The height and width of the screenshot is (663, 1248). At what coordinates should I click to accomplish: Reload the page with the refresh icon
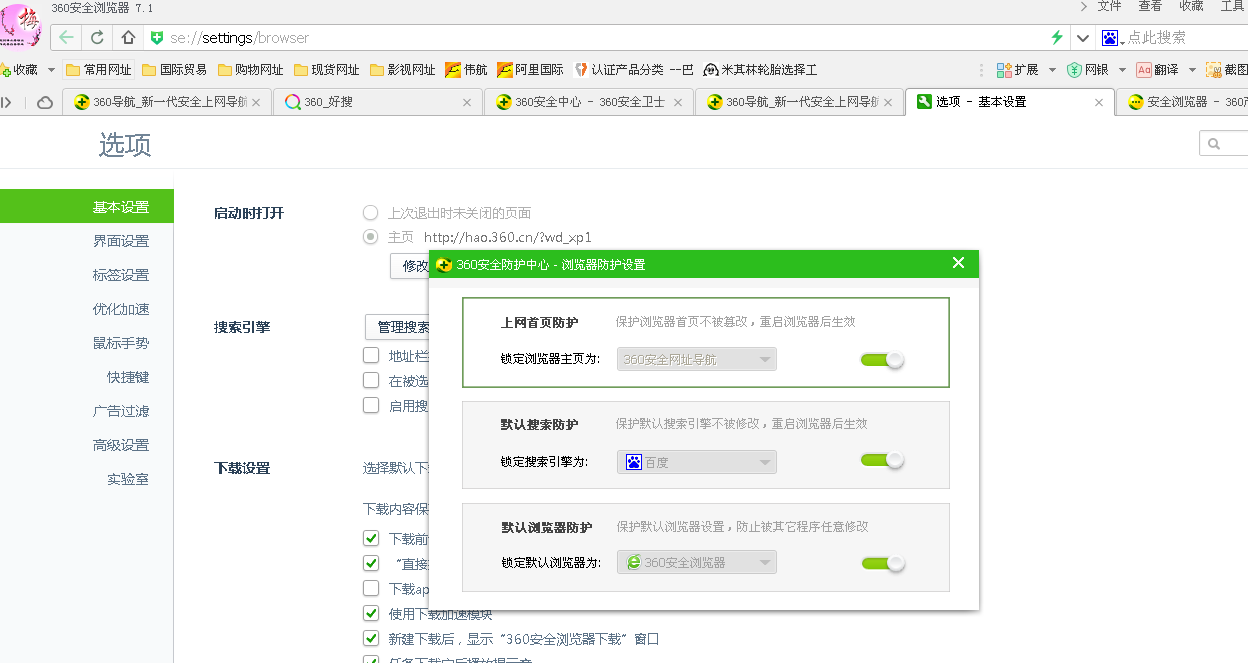[97, 38]
